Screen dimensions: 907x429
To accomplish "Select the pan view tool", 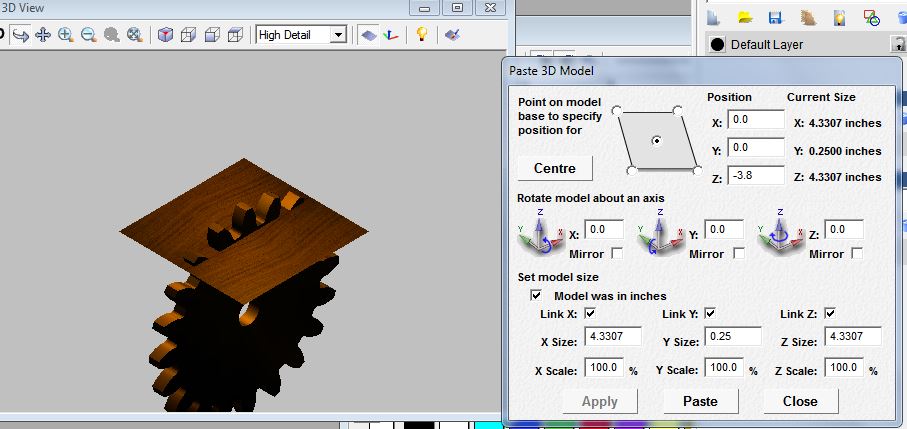I will 43,35.
